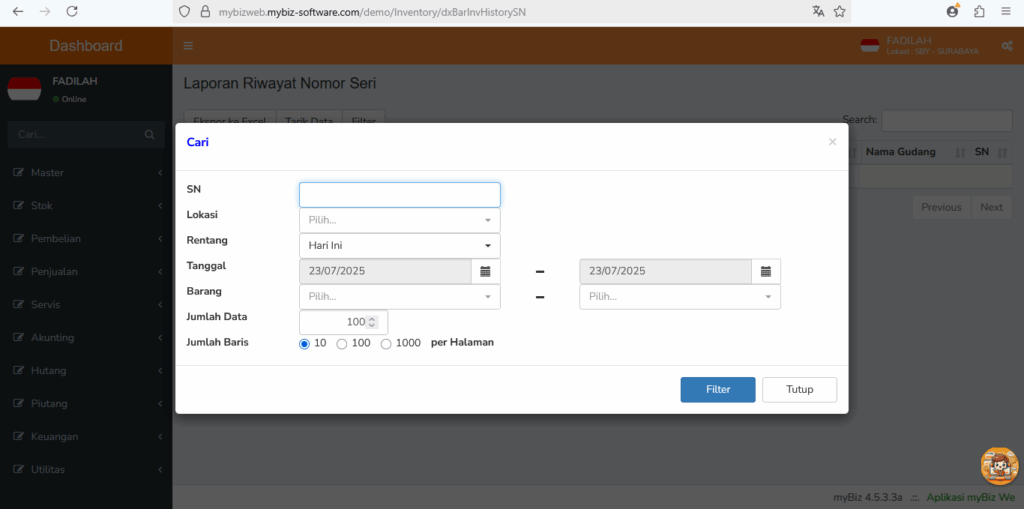
Task: Click the translate page icon
Action: [x=818, y=11]
